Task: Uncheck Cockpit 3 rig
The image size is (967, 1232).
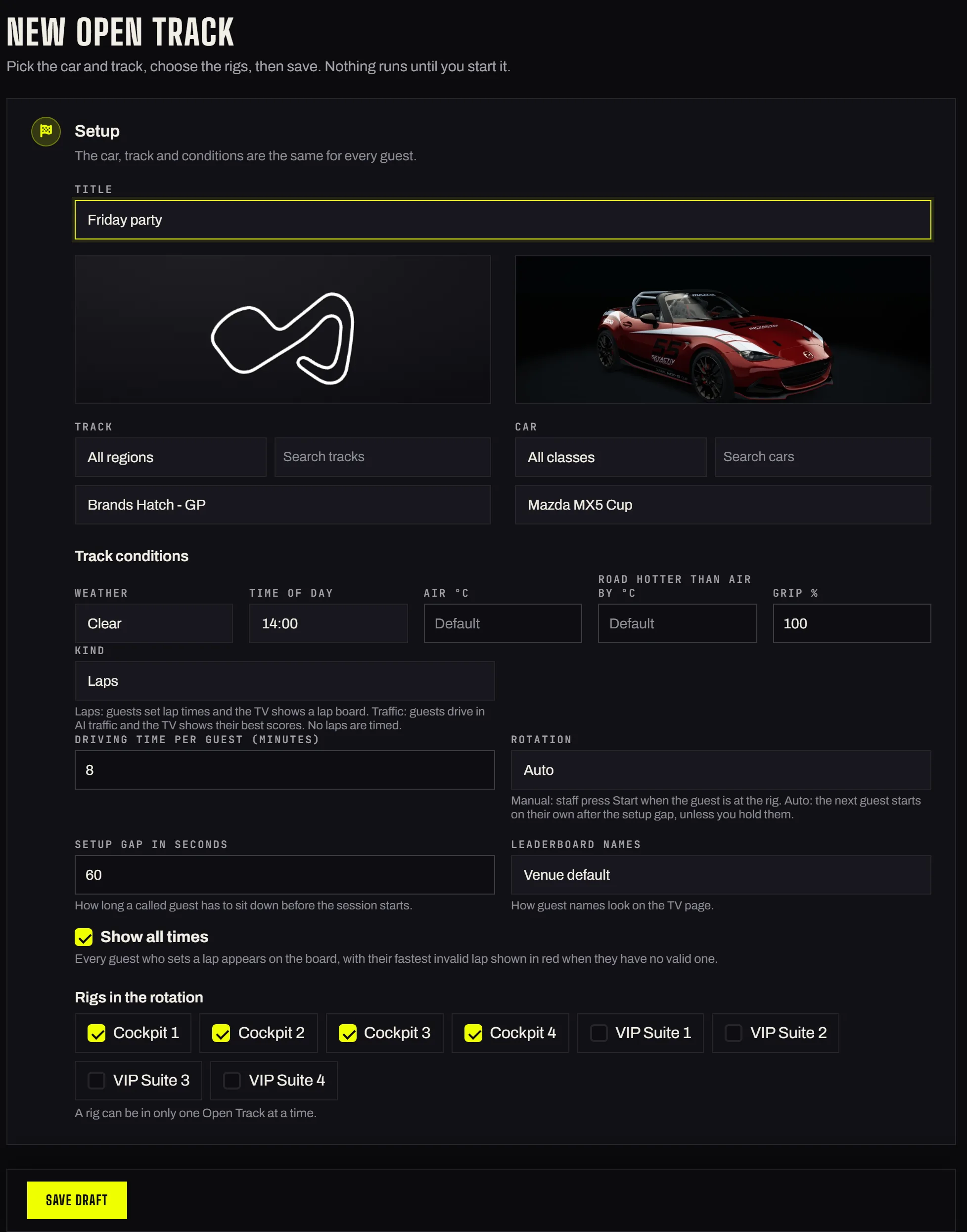Action: coord(347,1033)
